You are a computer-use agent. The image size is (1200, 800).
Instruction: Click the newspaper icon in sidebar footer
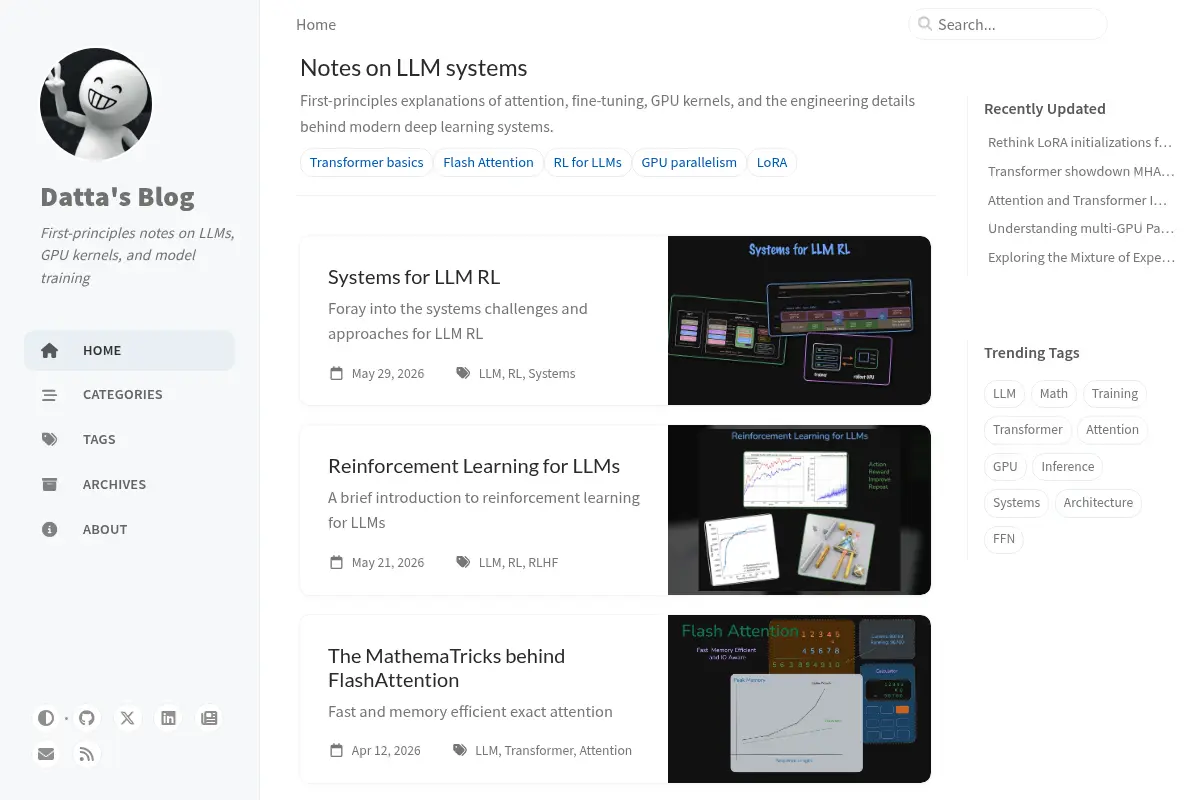209,718
